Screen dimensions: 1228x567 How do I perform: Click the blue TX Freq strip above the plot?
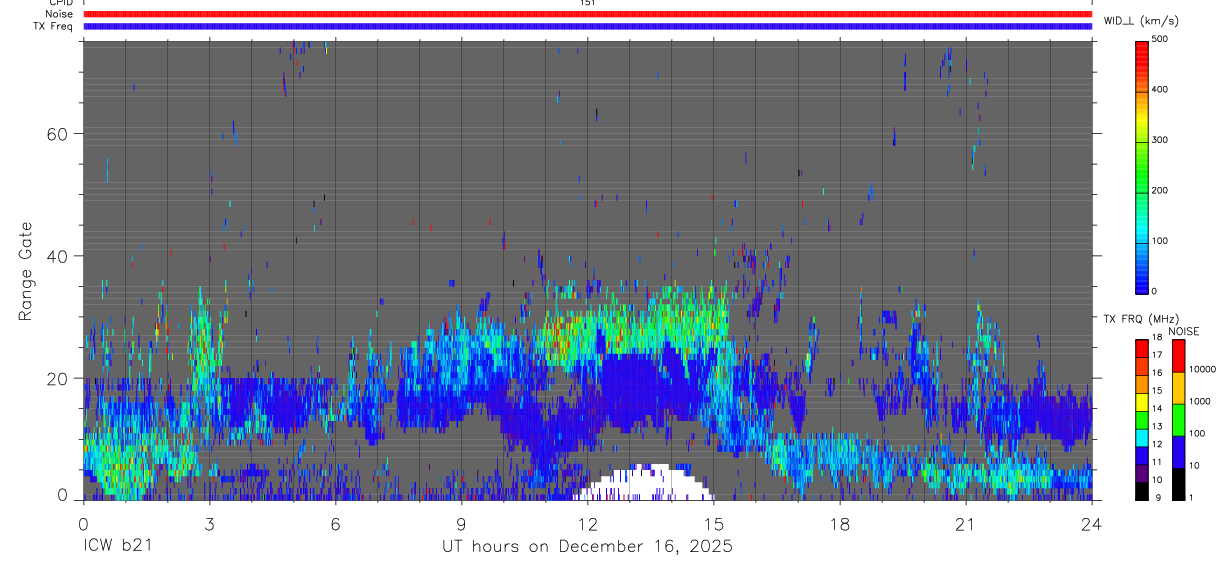588,26
